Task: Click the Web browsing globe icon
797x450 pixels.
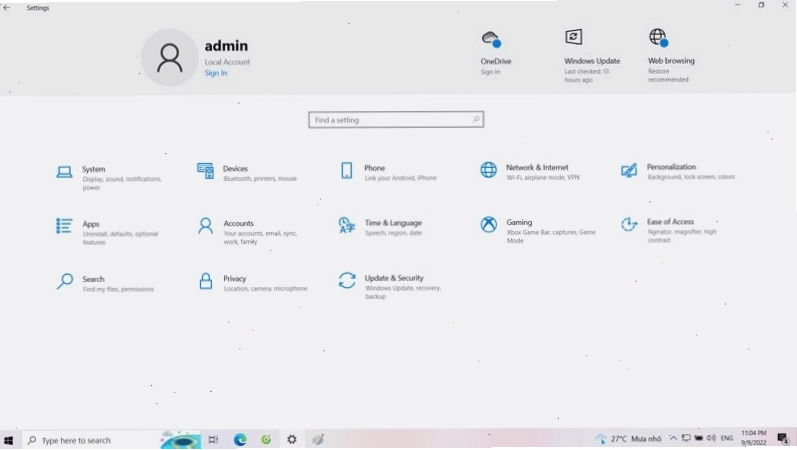Action: tap(658, 37)
